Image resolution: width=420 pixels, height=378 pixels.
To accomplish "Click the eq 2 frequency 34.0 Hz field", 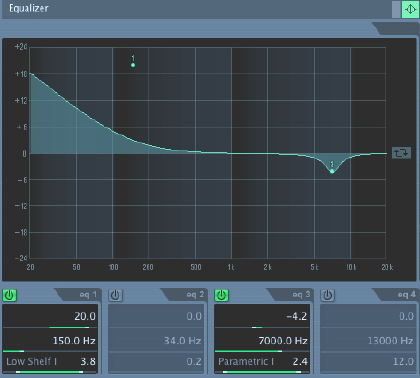I will [182, 341].
